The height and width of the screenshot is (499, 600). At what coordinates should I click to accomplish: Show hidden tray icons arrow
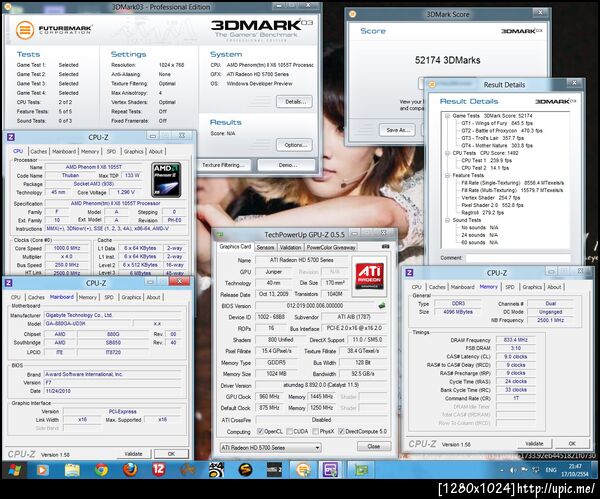[502, 470]
